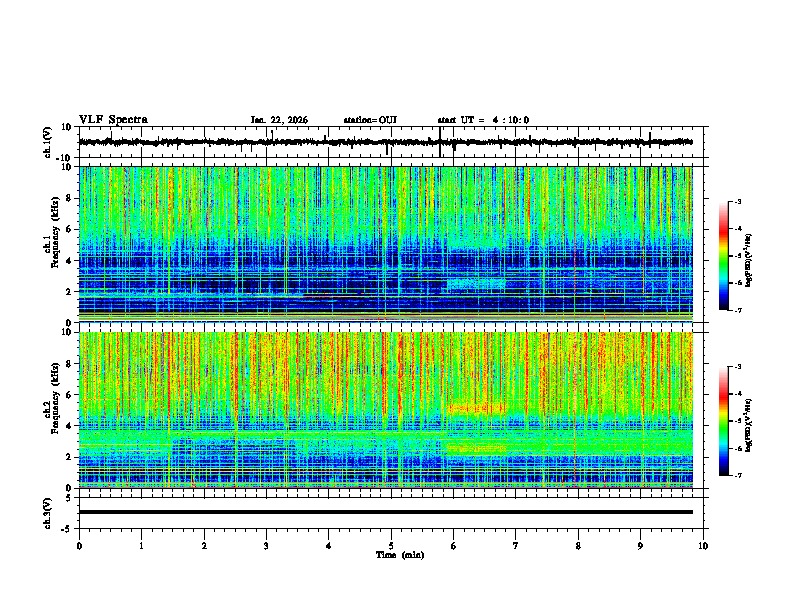The height and width of the screenshot is (612, 792).
Task: Click the 8 kHz tick on ch.2 frequency axis
Action: point(69,364)
